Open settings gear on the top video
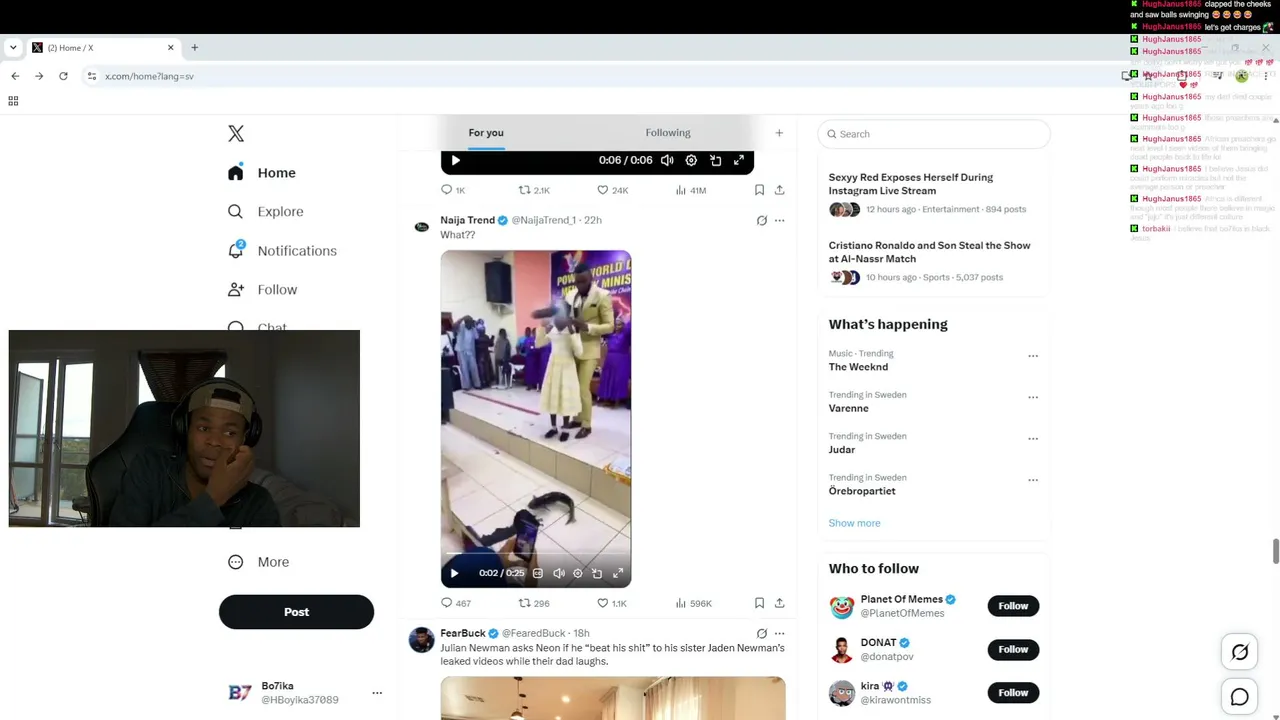The height and width of the screenshot is (720, 1280). click(x=691, y=160)
